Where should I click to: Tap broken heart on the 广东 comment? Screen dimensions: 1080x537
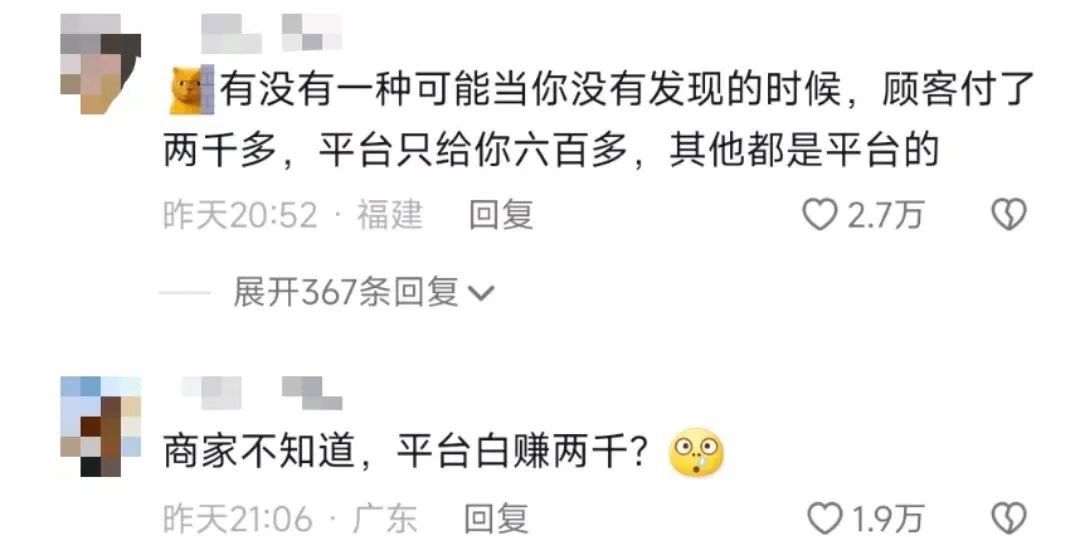click(x=1008, y=520)
